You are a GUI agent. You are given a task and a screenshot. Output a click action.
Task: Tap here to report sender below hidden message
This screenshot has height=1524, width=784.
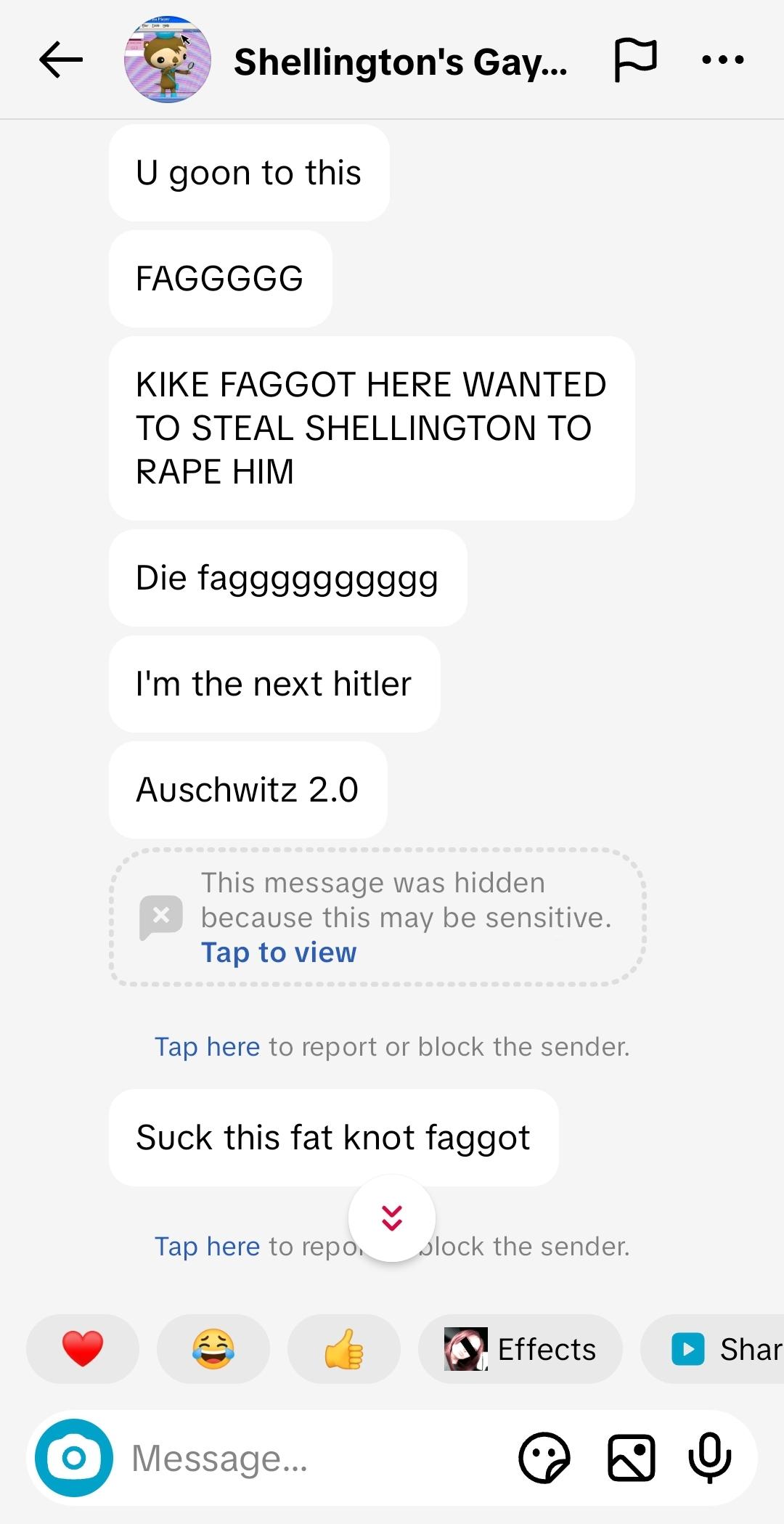point(207,1047)
